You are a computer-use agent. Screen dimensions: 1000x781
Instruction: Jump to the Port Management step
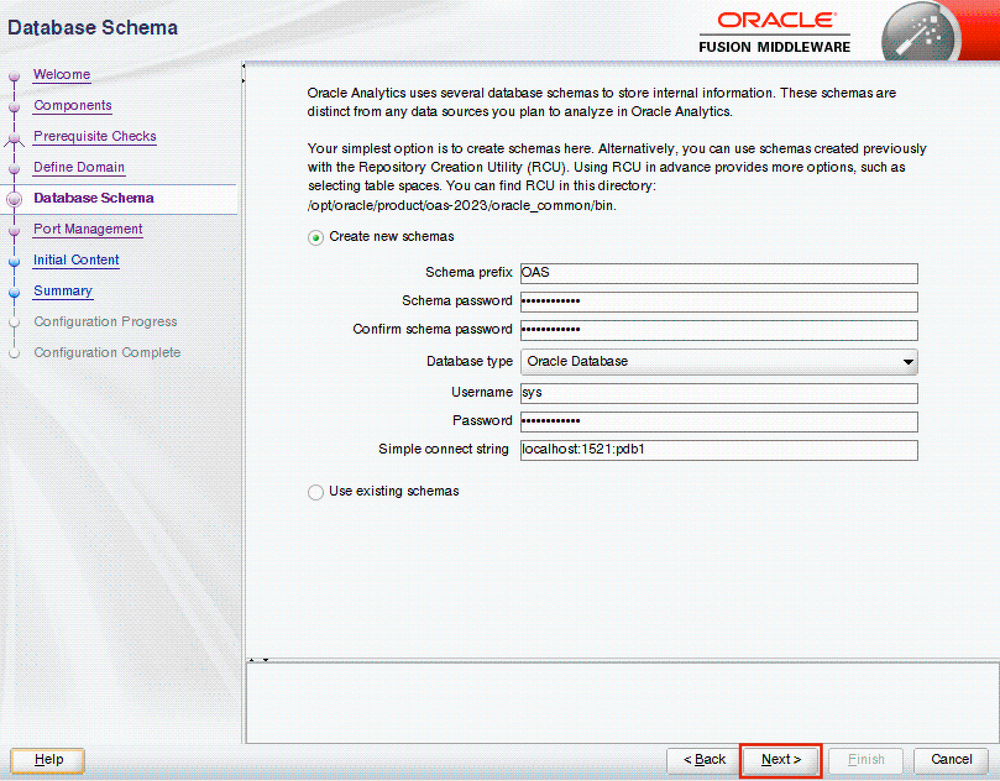click(x=88, y=230)
